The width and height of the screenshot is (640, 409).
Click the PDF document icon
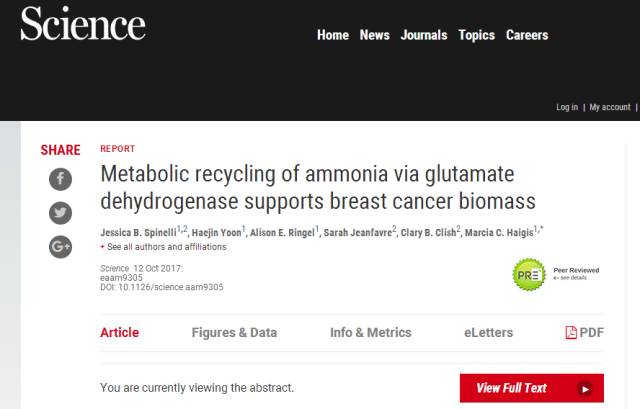tap(571, 333)
